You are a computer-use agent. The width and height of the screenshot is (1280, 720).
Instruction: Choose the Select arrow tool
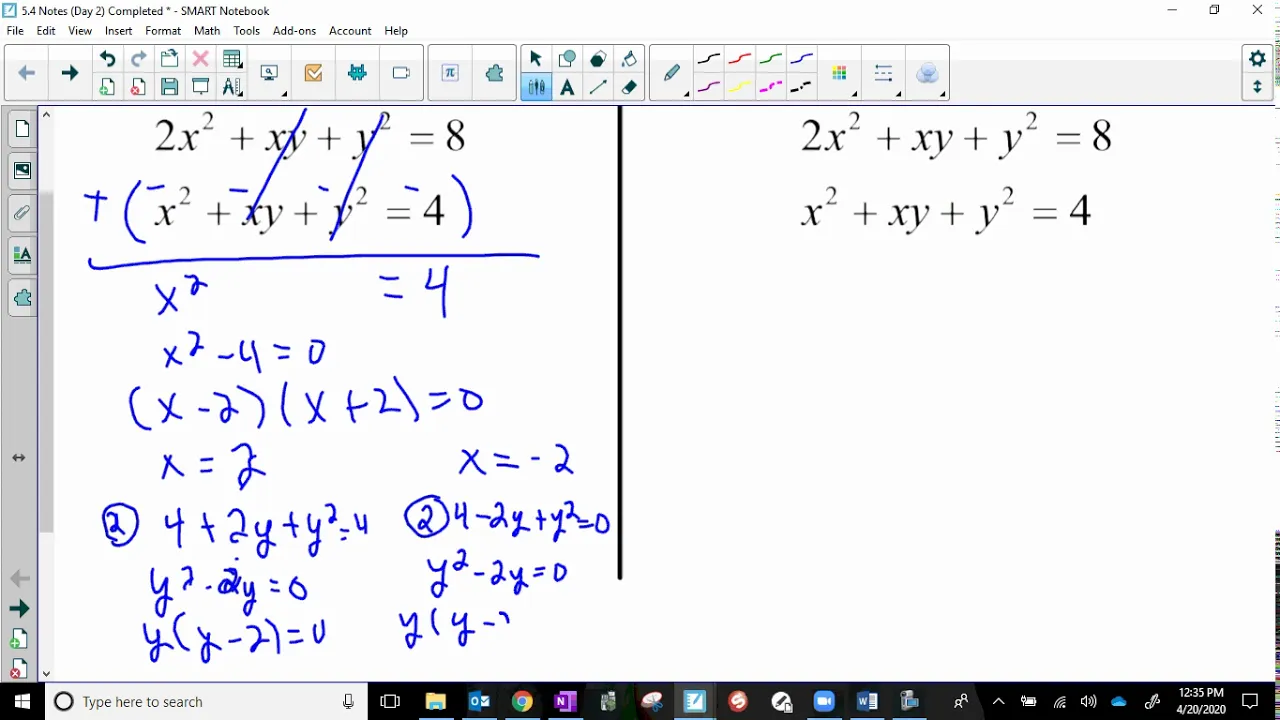pos(536,59)
